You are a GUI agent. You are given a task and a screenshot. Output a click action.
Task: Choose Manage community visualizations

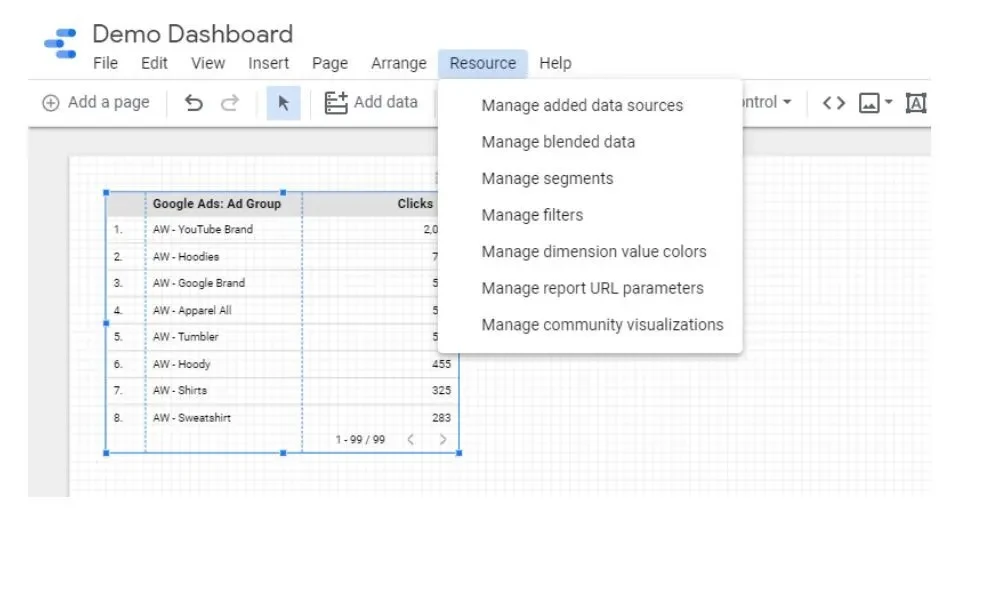click(602, 324)
